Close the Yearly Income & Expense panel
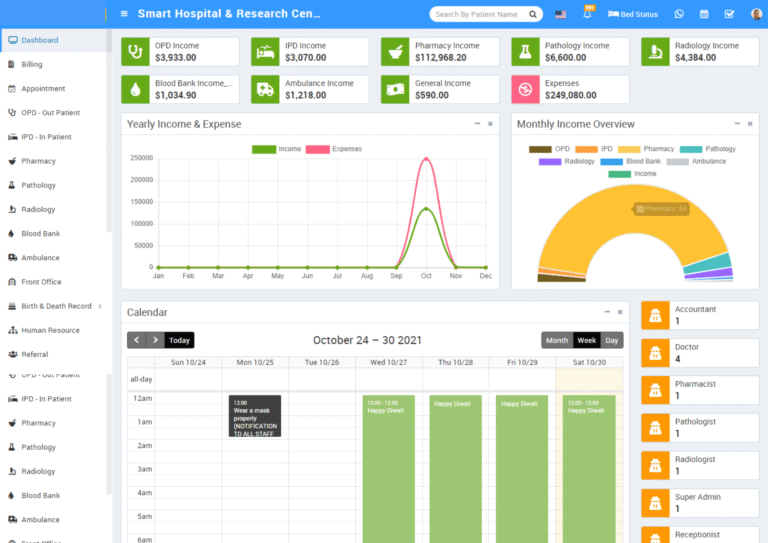 (x=490, y=124)
